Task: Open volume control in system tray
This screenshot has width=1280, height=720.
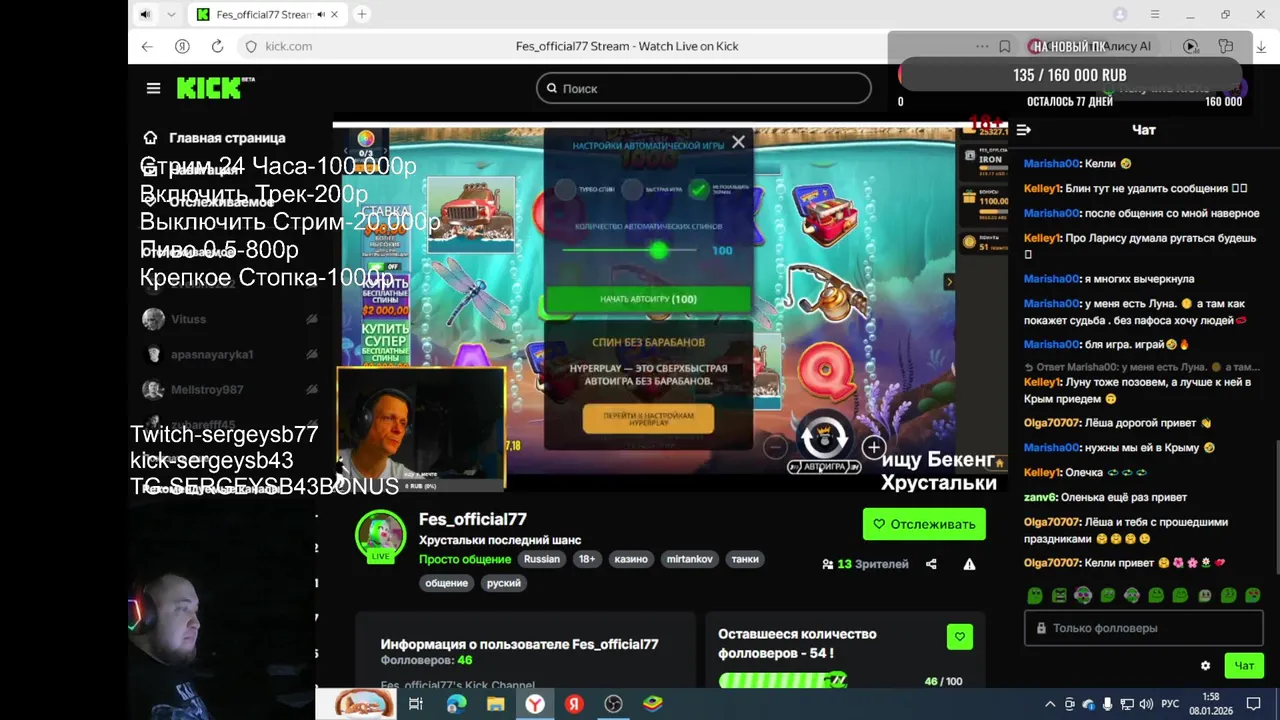Action: pyautogui.click(x=1146, y=704)
